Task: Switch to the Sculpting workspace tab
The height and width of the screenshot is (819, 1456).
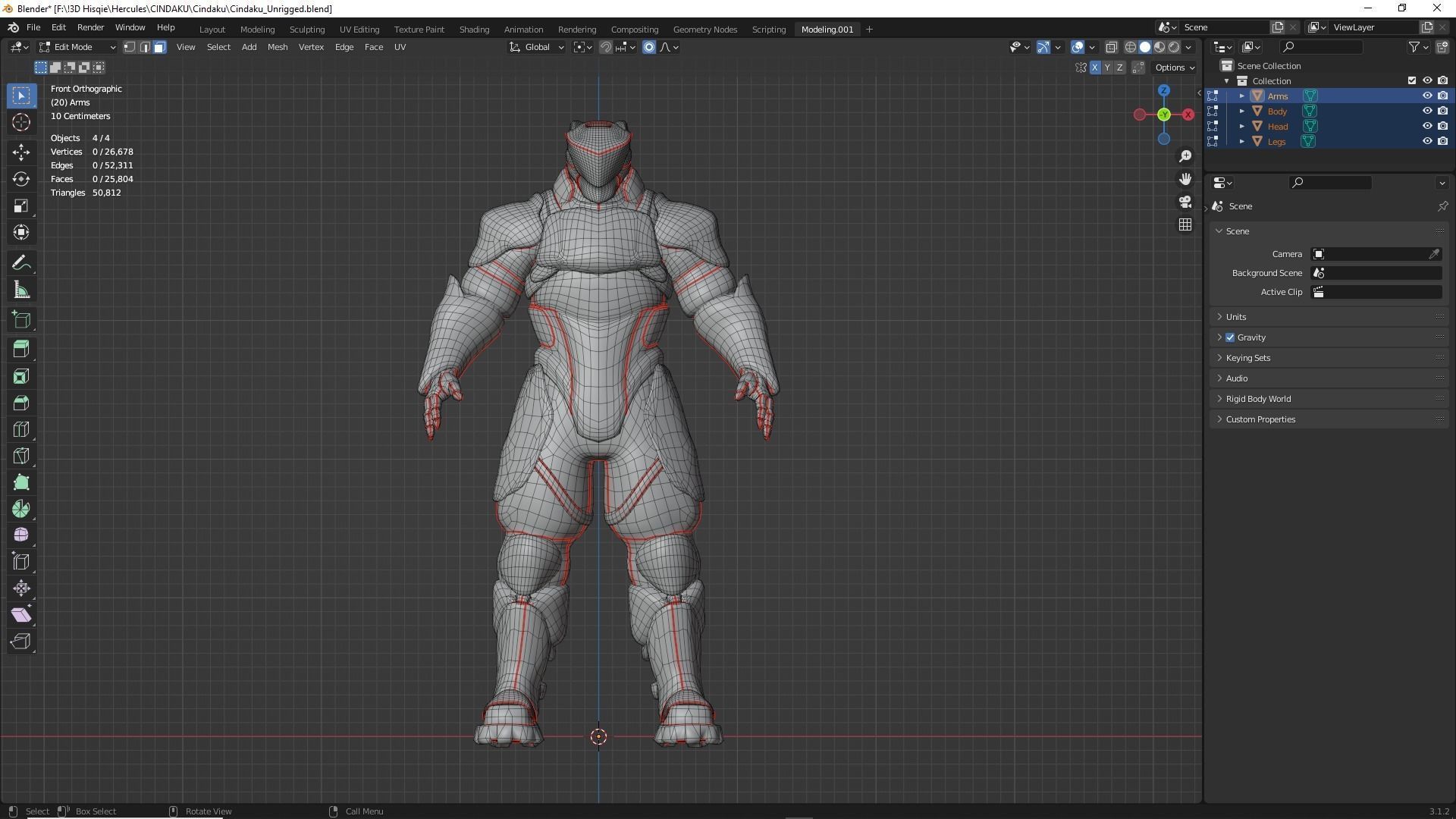Action: coord(307,30)
